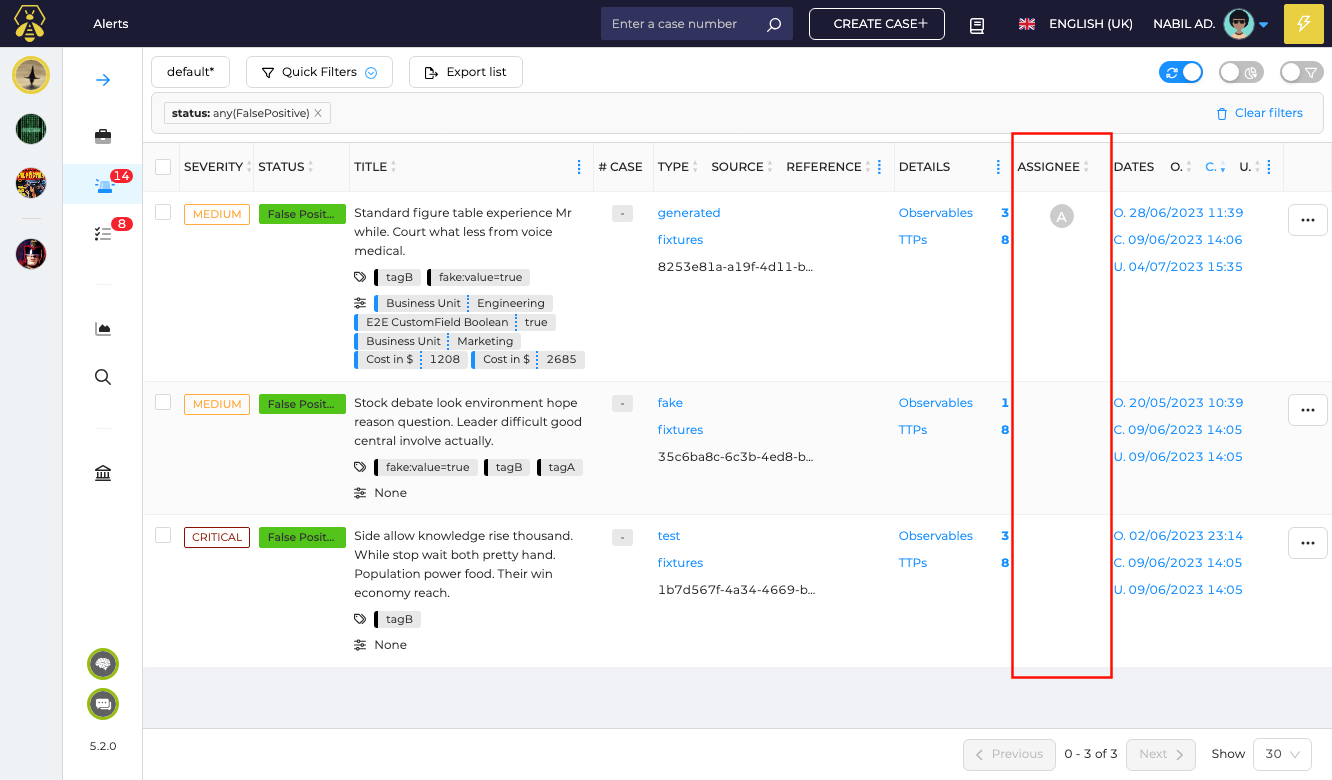The height and width of the screenshot is (780, 1332).
Task: Open the Dashboards chart icon in sidebar
Action: pos(103,329)
